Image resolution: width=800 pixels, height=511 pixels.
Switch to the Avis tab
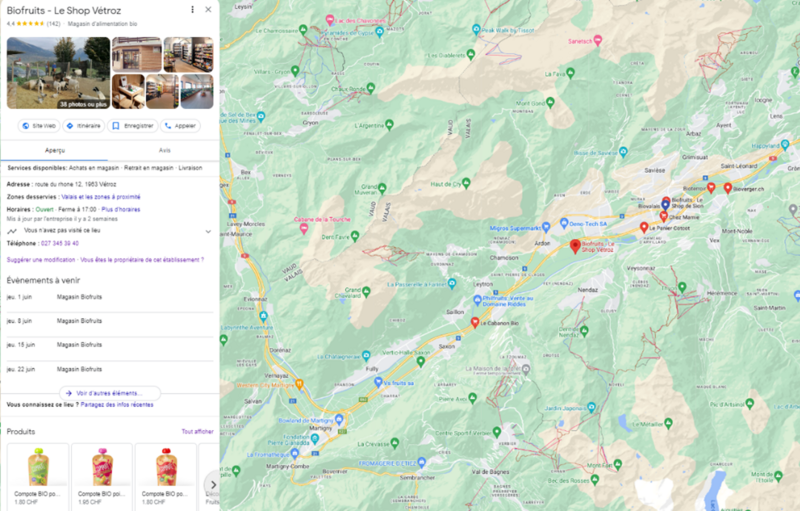[x=164, y=150]
